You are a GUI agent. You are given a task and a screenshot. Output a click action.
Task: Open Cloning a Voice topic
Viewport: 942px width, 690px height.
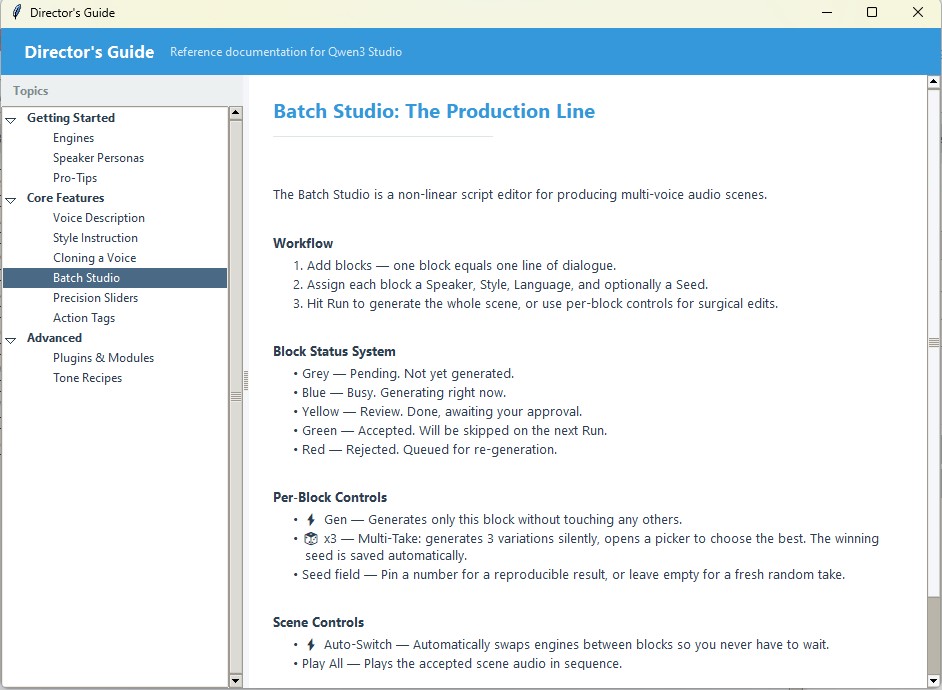coord(94,258)
